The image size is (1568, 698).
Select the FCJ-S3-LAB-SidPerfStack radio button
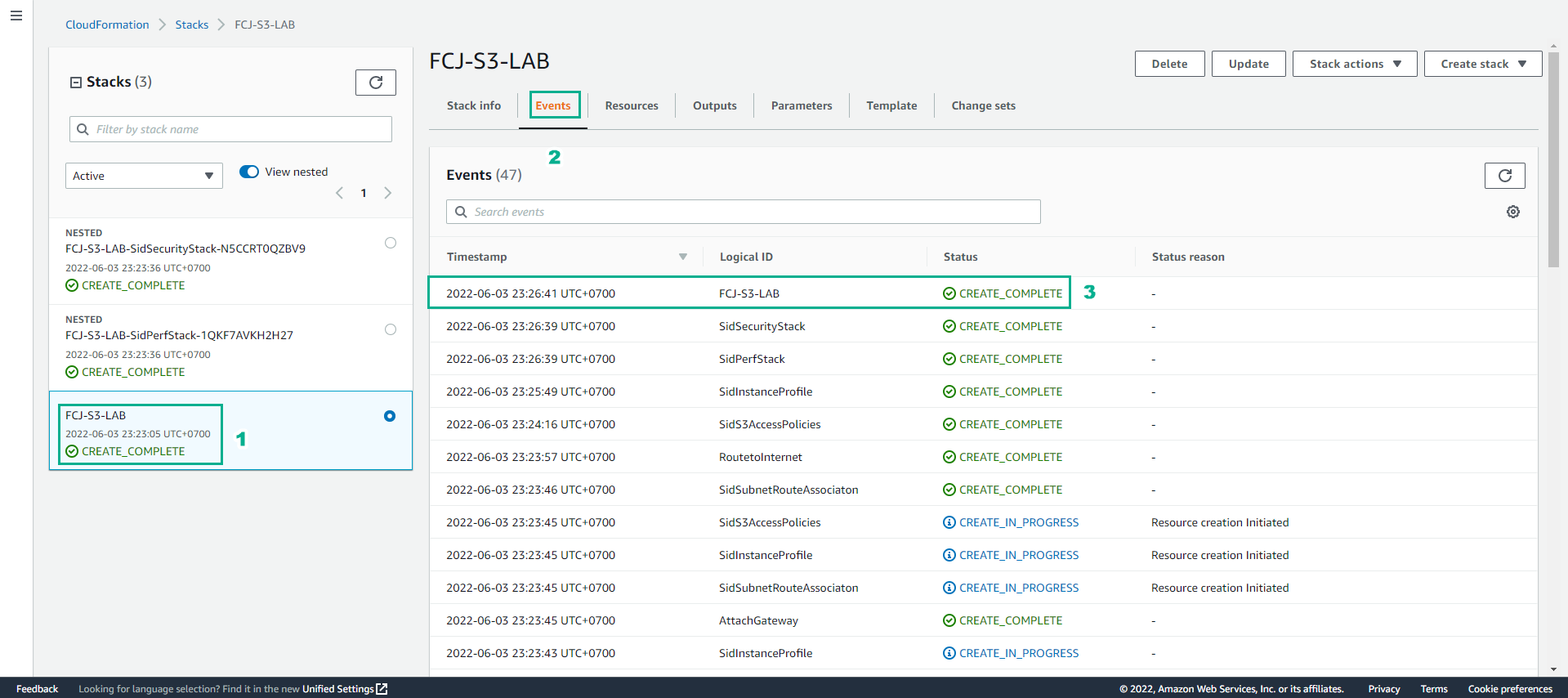pos(391,329)
